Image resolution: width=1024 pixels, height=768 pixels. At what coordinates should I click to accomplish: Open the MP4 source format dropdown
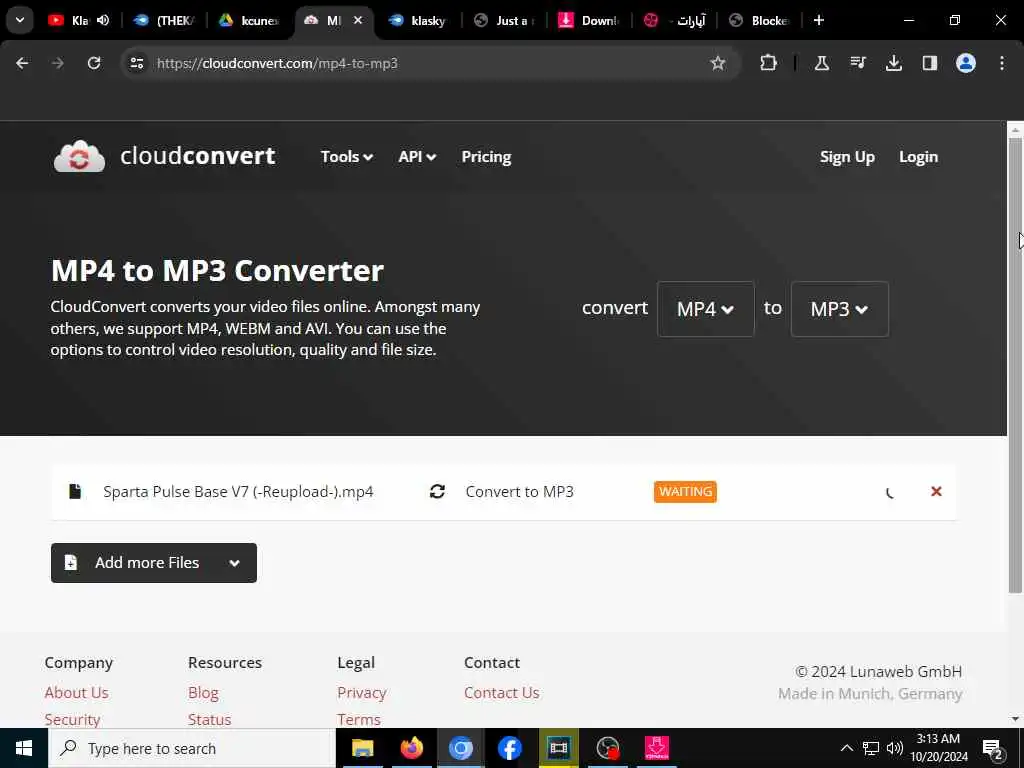pos(705,309)
